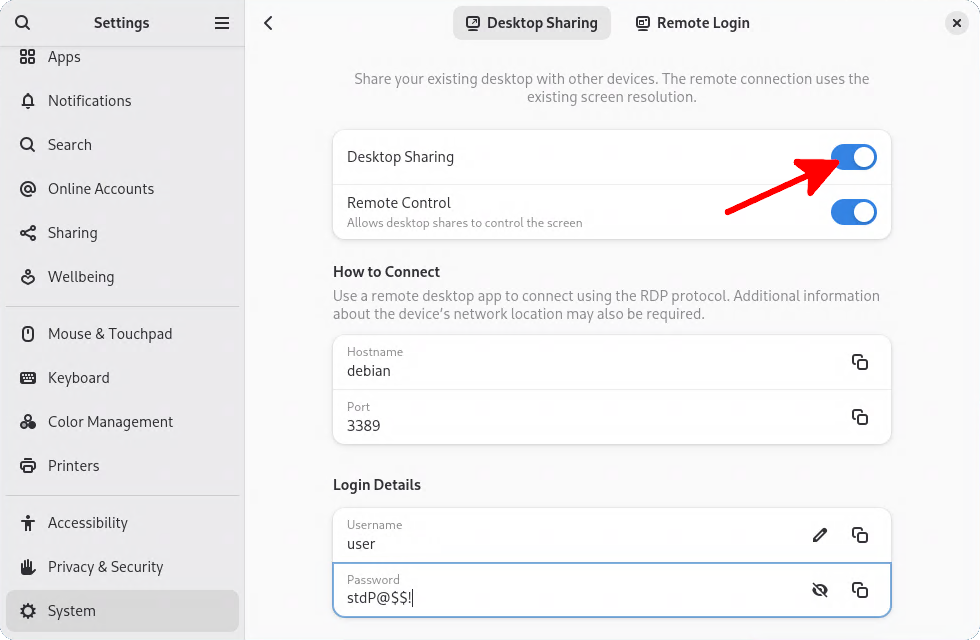Open Notifications settings
Image resolution: width=980 pixels, height=640 pixels.
click(89, 101)
